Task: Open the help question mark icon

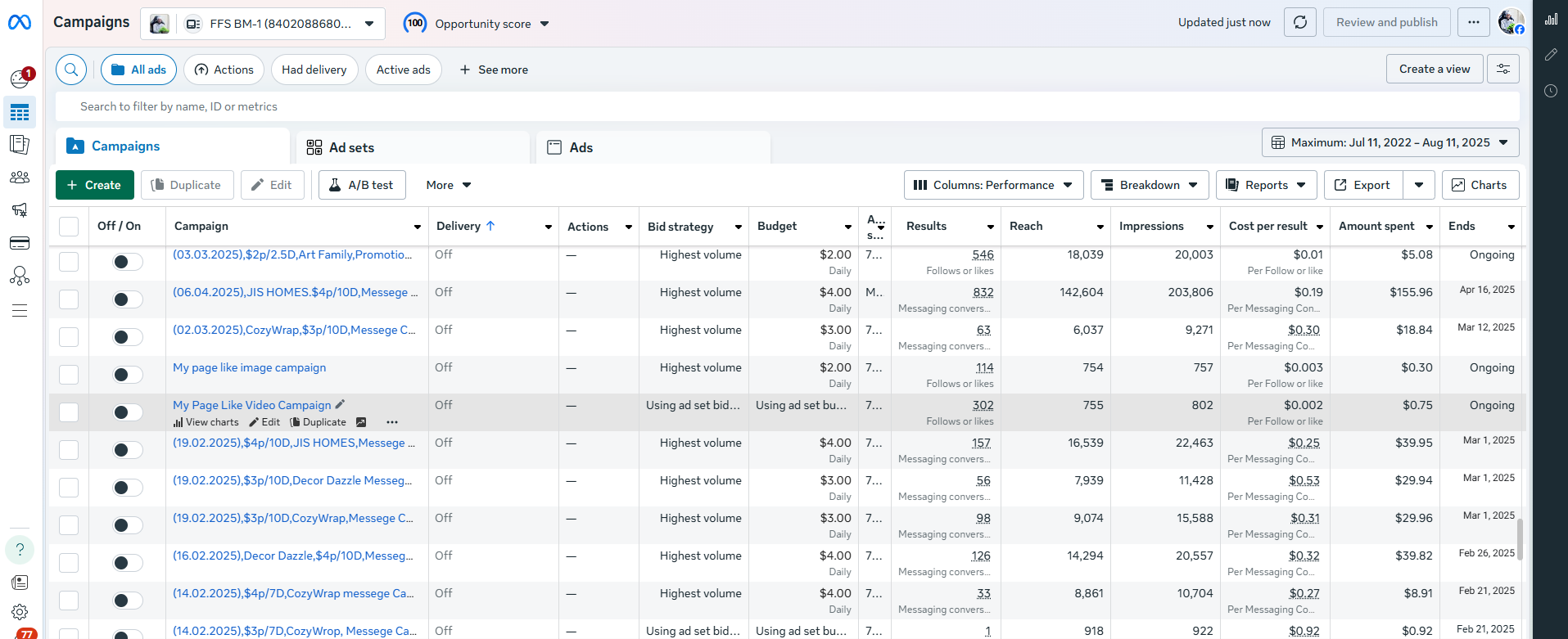Action: pos(20,550)
